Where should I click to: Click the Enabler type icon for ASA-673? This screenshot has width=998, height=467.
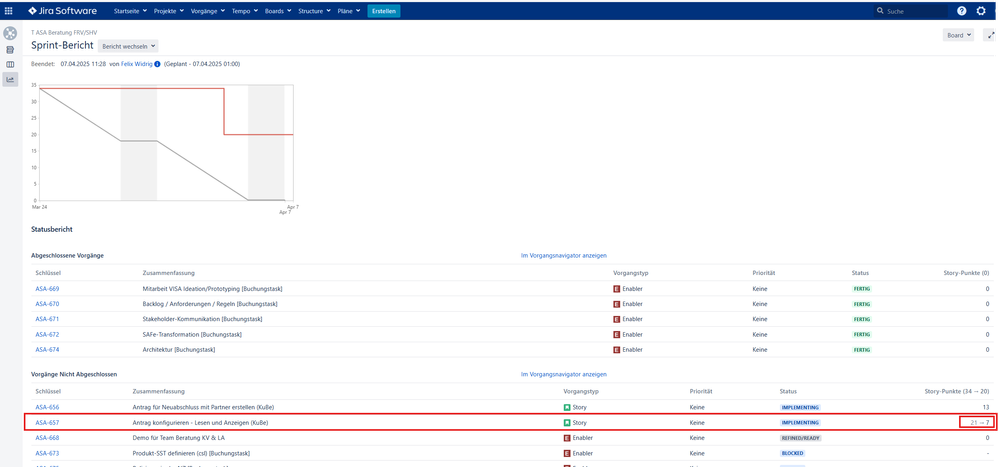[x=567, y=454]
